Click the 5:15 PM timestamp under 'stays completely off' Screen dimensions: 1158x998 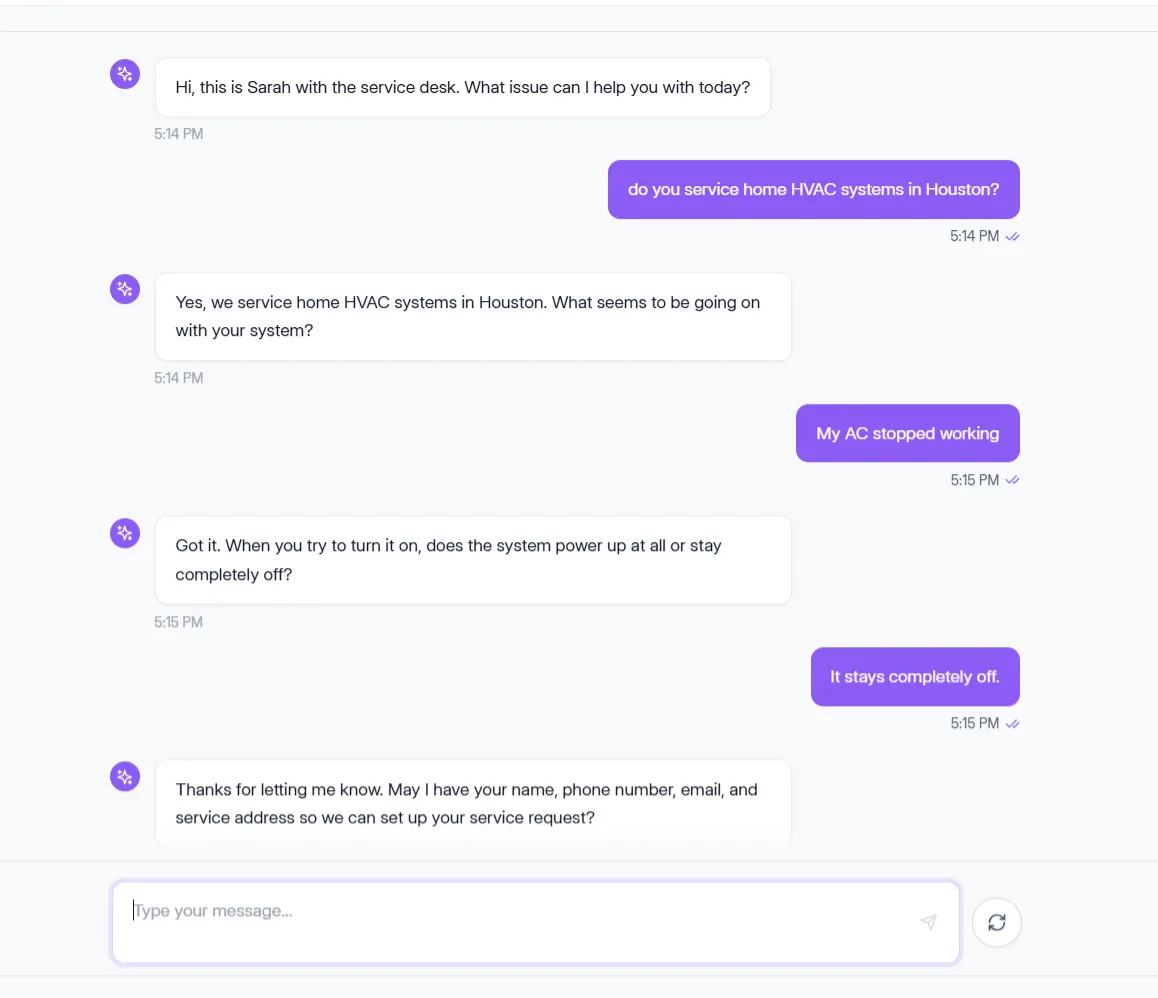coord(974,724)
